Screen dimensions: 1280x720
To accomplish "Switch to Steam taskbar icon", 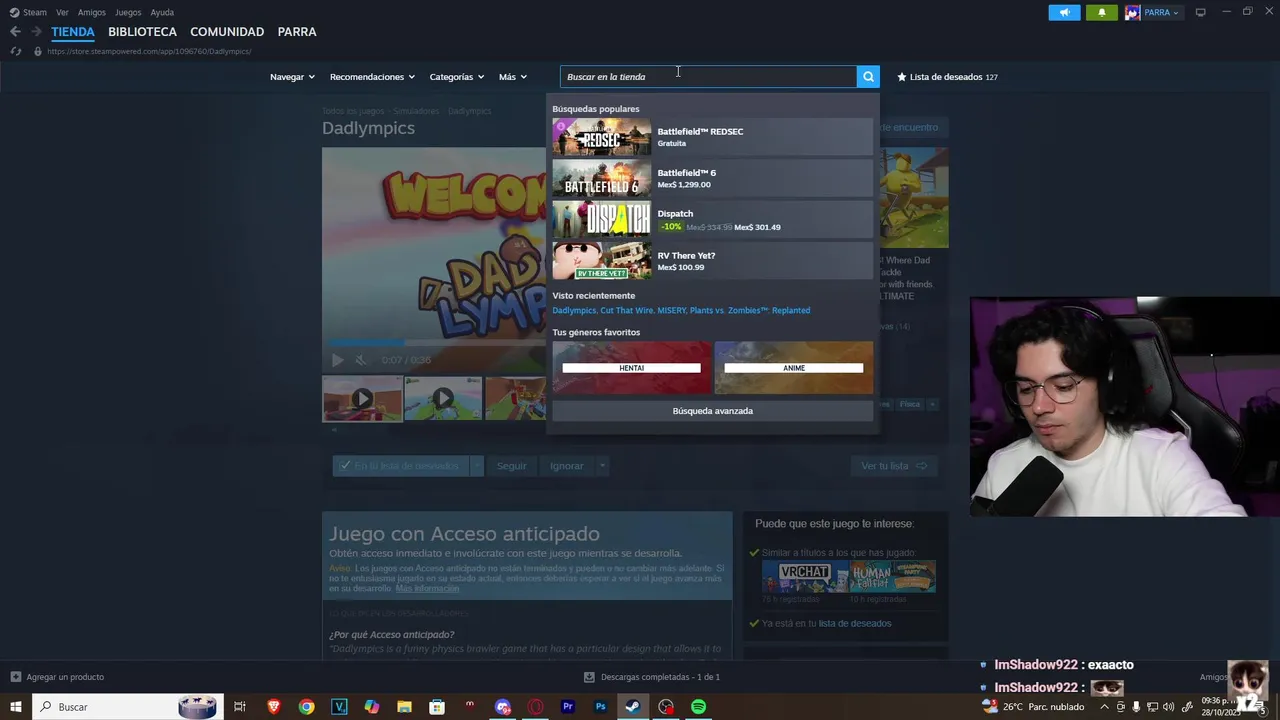I will (633, 707).
